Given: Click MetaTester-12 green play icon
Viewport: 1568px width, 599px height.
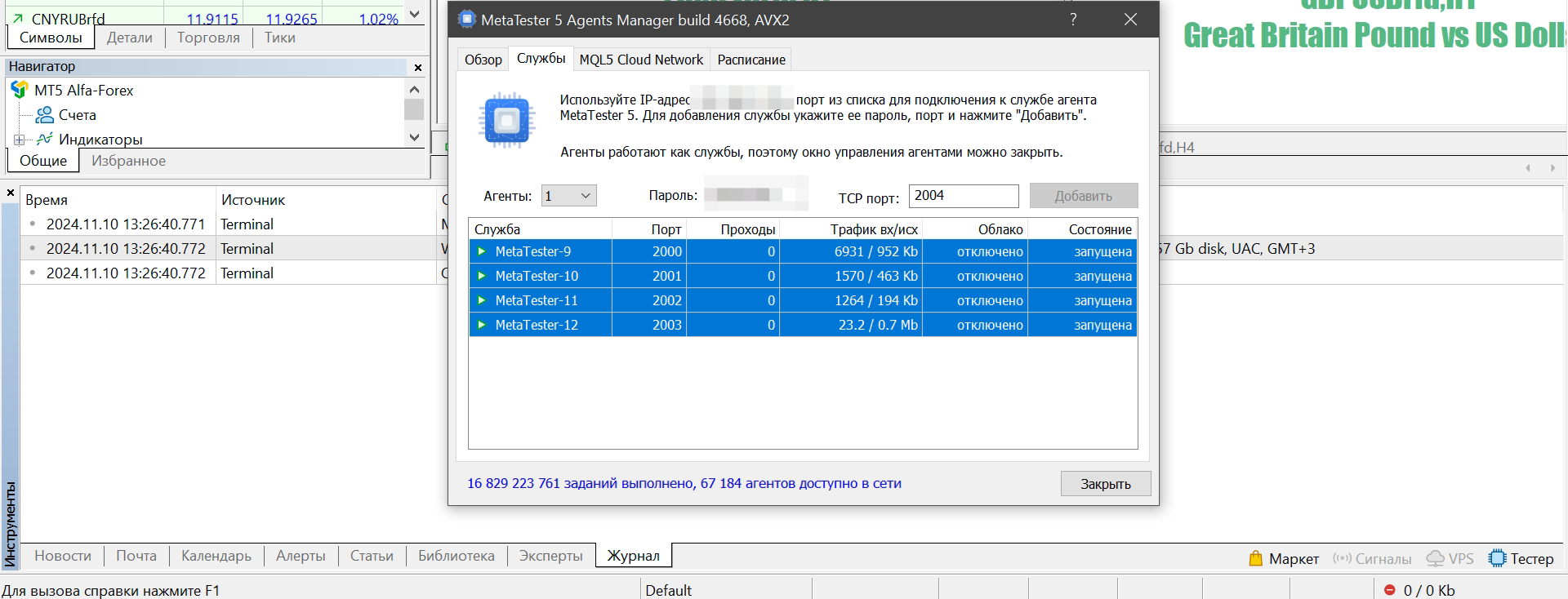Looking at the screenshot, I should point(482,325).
